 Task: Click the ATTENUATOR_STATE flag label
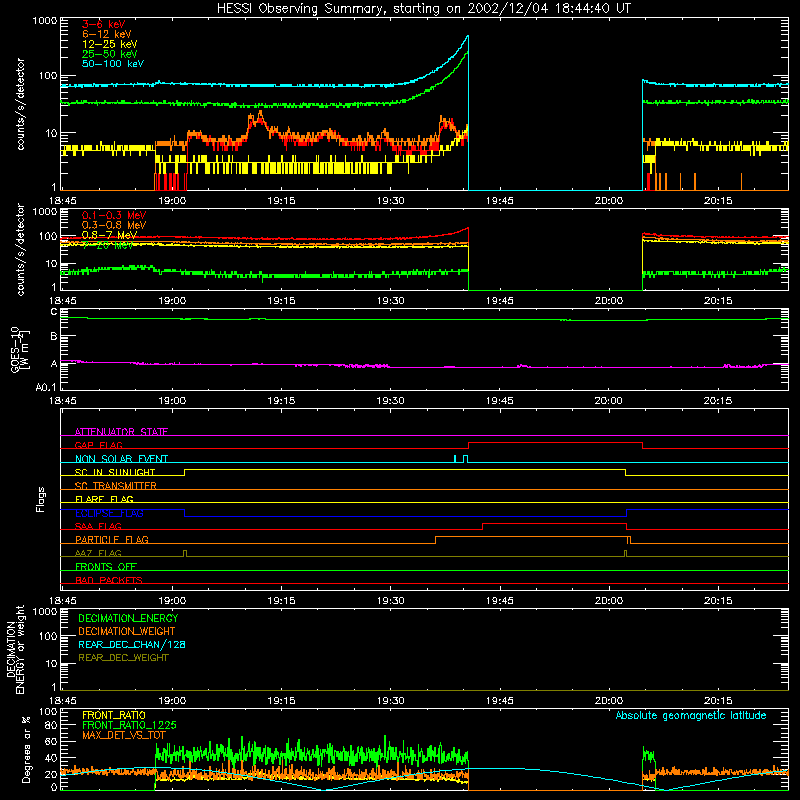pos(121,432)
